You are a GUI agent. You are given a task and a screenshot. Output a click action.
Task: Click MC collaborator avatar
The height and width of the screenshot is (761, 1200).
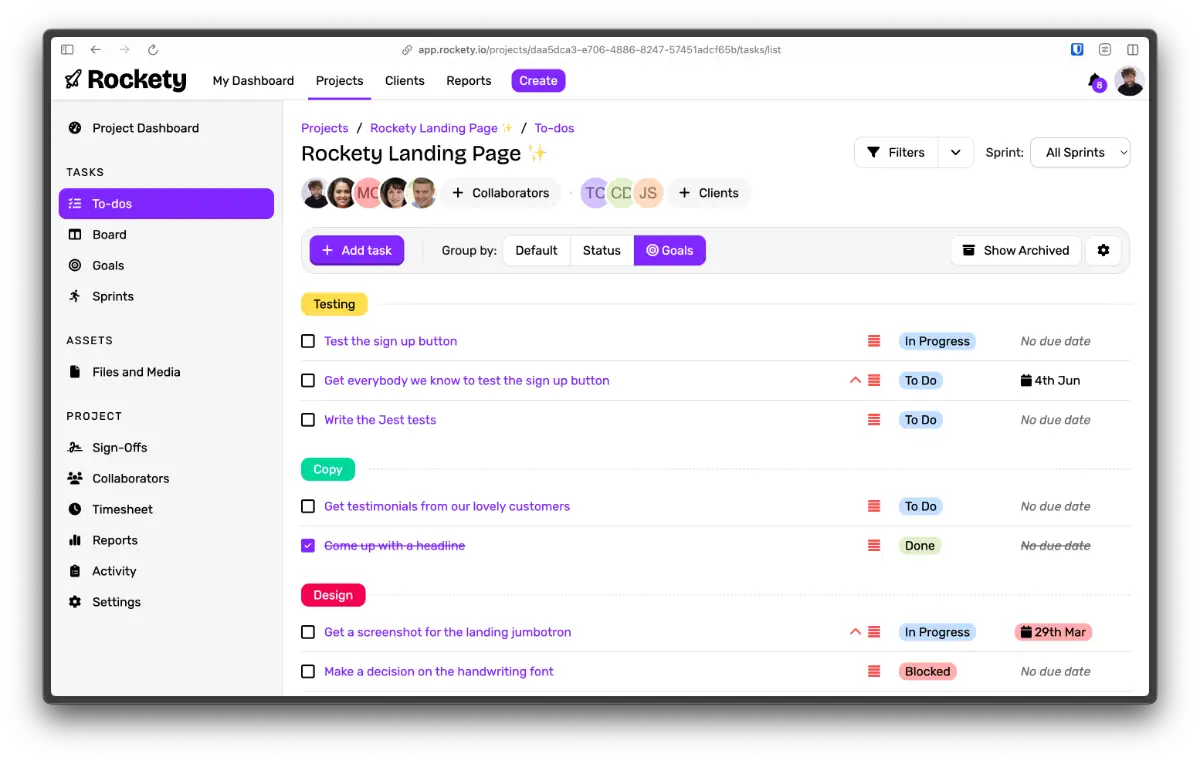click(x=368, y=193)
